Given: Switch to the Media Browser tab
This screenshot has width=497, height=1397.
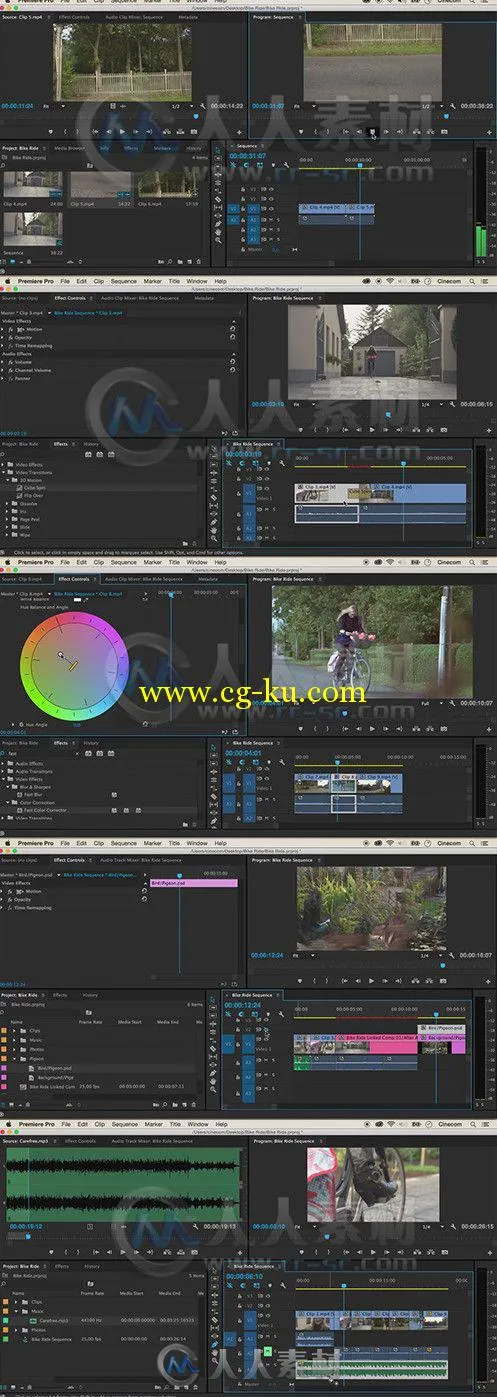Looking at the screenshot, I should (x=70, y=147).
